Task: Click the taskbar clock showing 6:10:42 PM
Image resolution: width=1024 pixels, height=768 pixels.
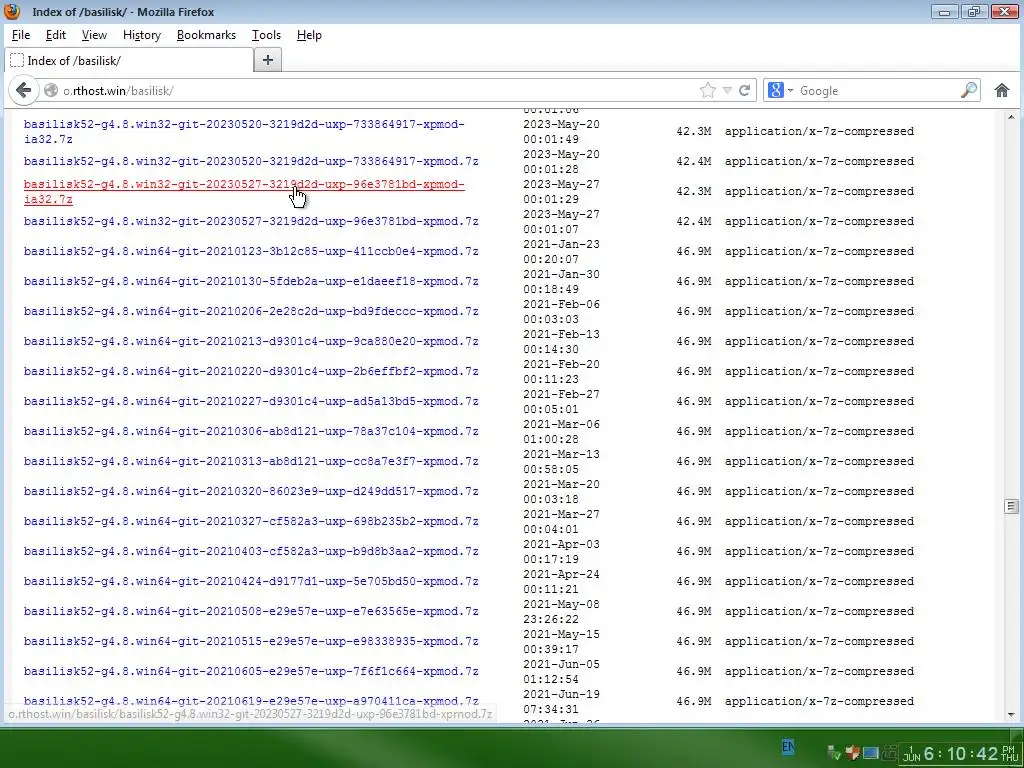Action: (x=960, y=754)
